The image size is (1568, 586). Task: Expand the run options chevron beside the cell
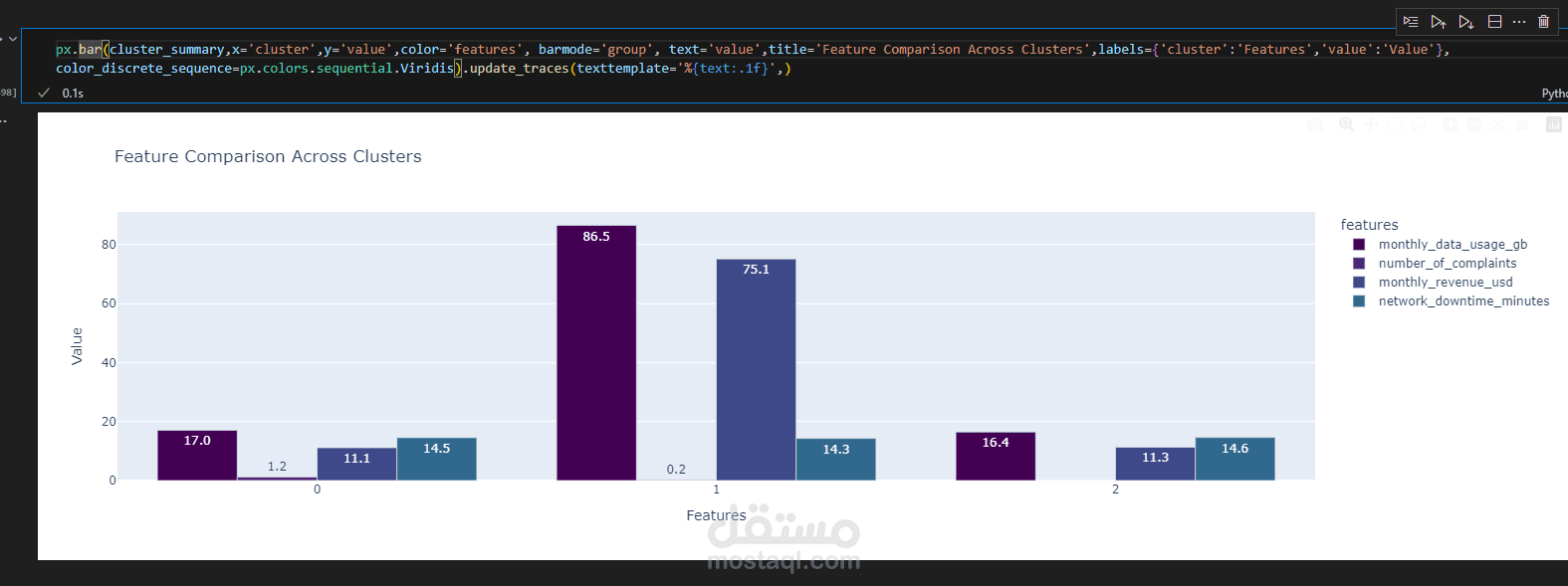(13, 39)
